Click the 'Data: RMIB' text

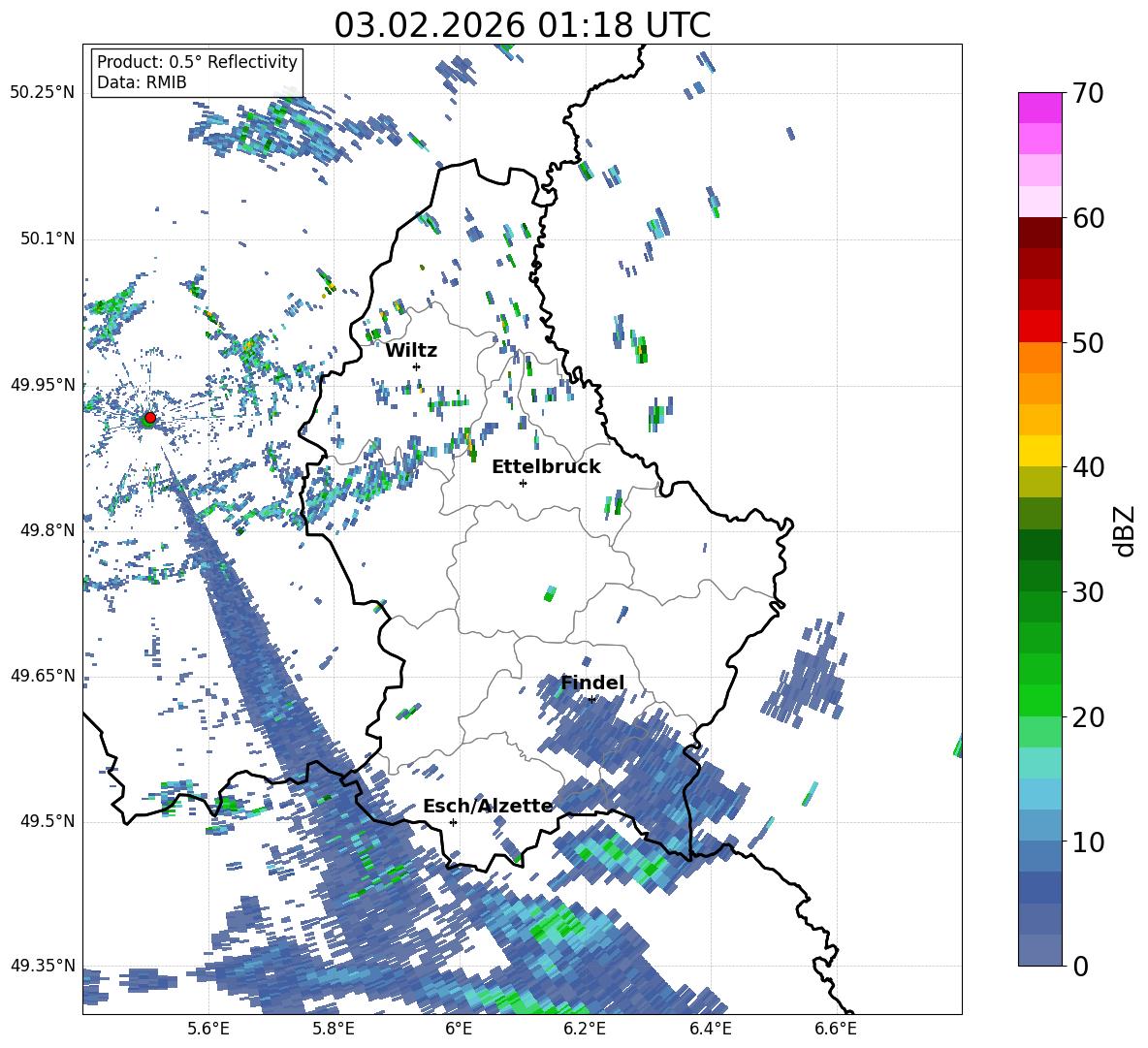(x=142, y=82)
